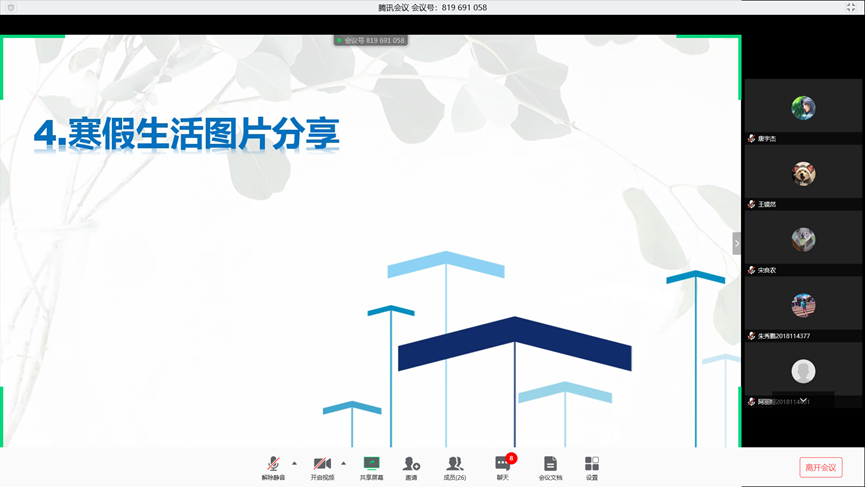
Task: Click participant name label 康宇杰
Action: coord(767,138)
